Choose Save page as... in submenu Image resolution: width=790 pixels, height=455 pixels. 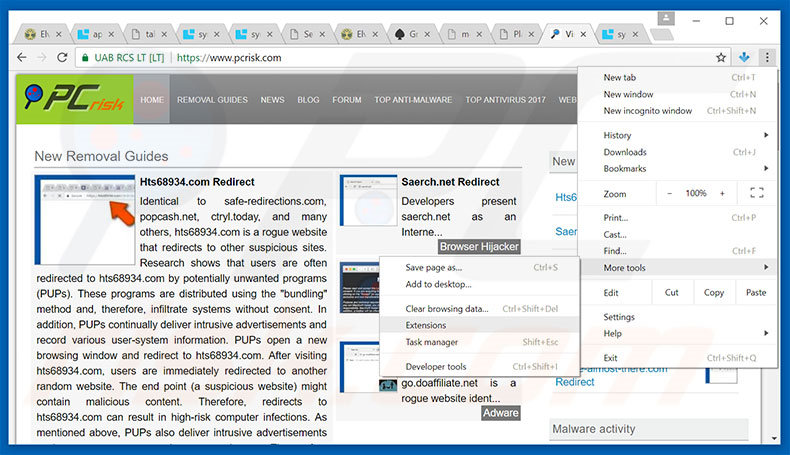(433, 268)
